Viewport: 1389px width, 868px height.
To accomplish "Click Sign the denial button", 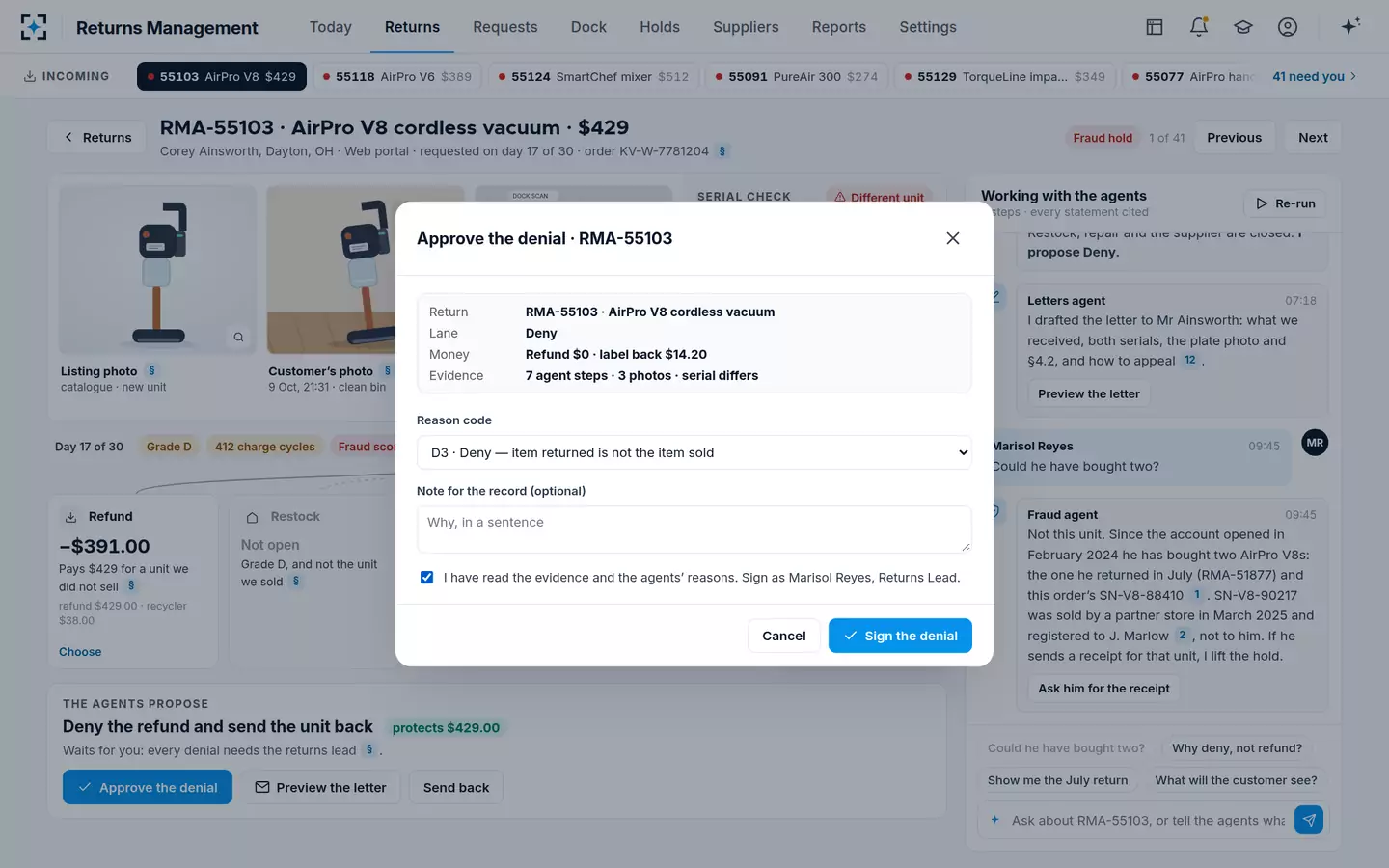I will [900, 636].
